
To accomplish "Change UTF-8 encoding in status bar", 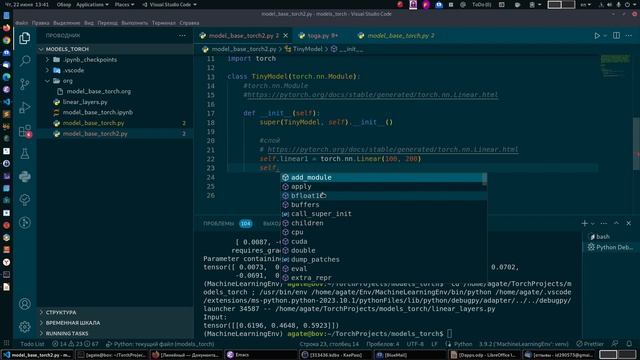I will coord(415,344).
